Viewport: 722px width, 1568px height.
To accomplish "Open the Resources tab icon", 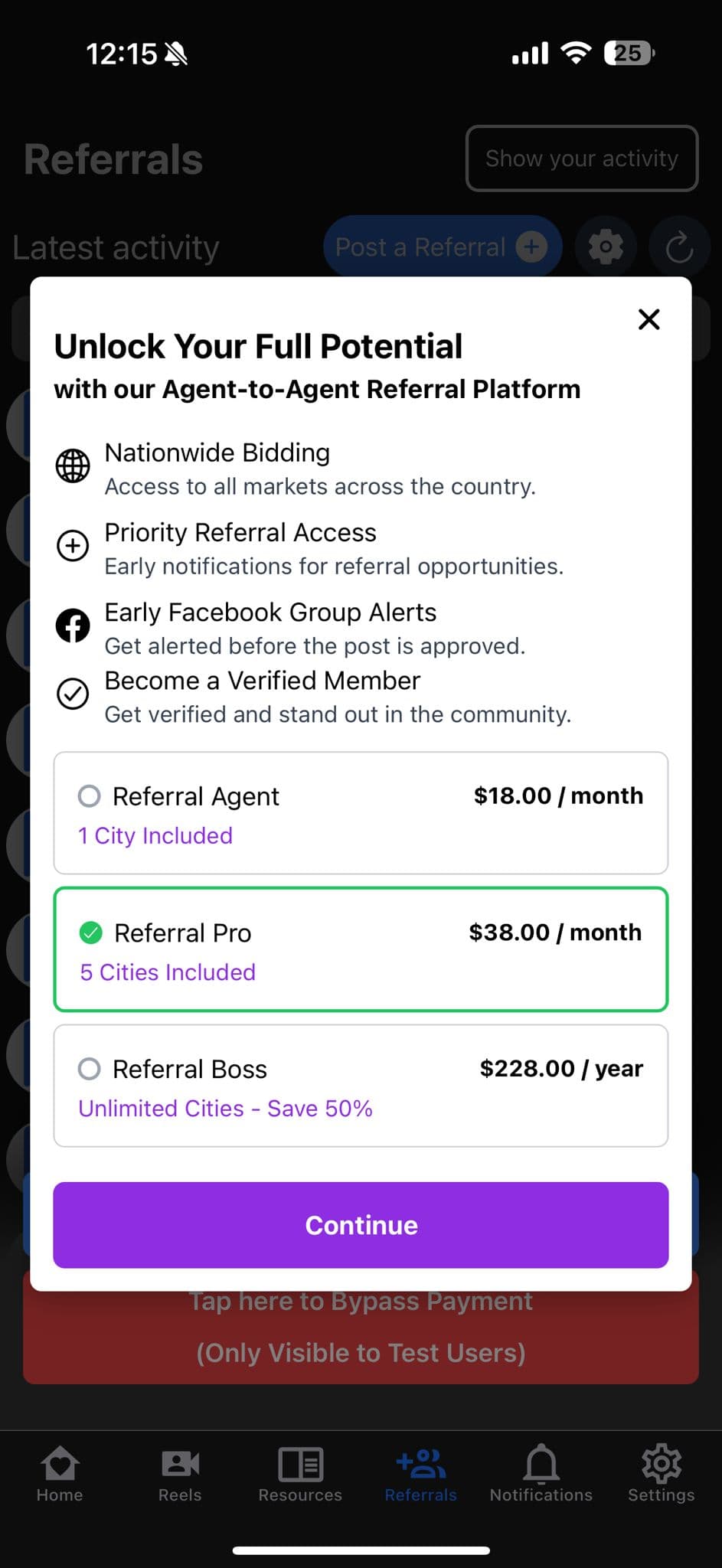I will (x=300, y=1465).
